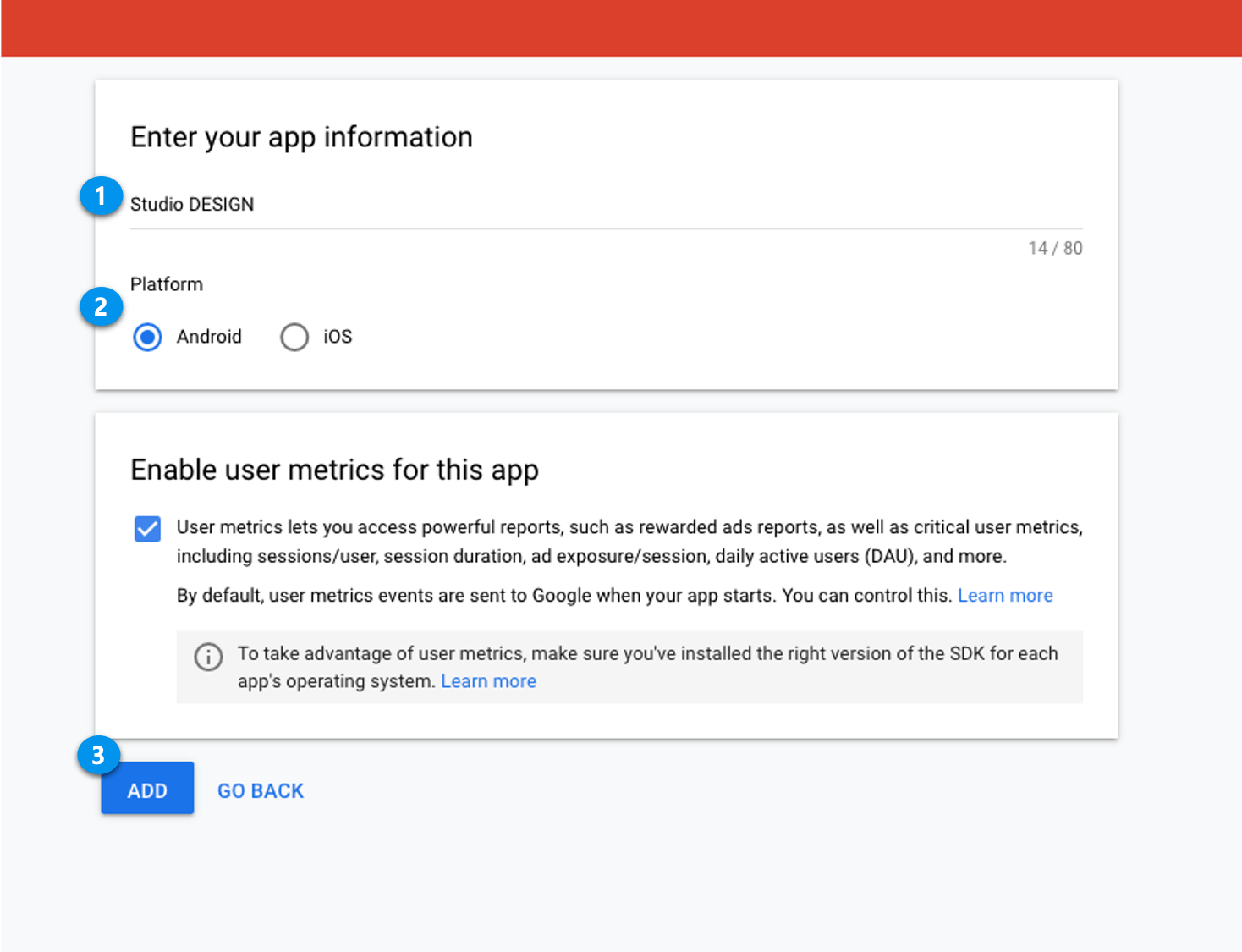Click the Android label text

click(x=209, y=337)
